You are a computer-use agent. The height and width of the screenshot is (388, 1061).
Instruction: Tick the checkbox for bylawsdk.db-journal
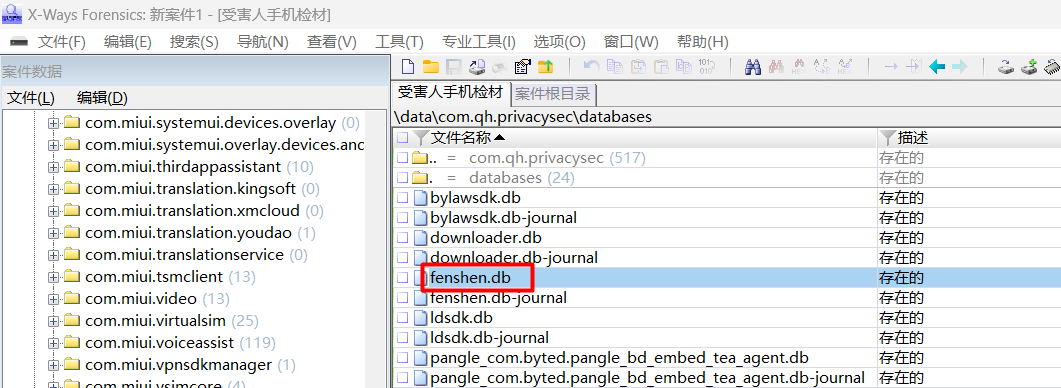pos(403,218)
